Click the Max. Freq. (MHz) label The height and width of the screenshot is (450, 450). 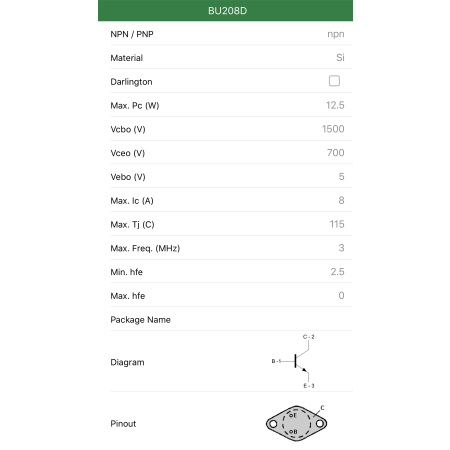[x=145, y=248]
